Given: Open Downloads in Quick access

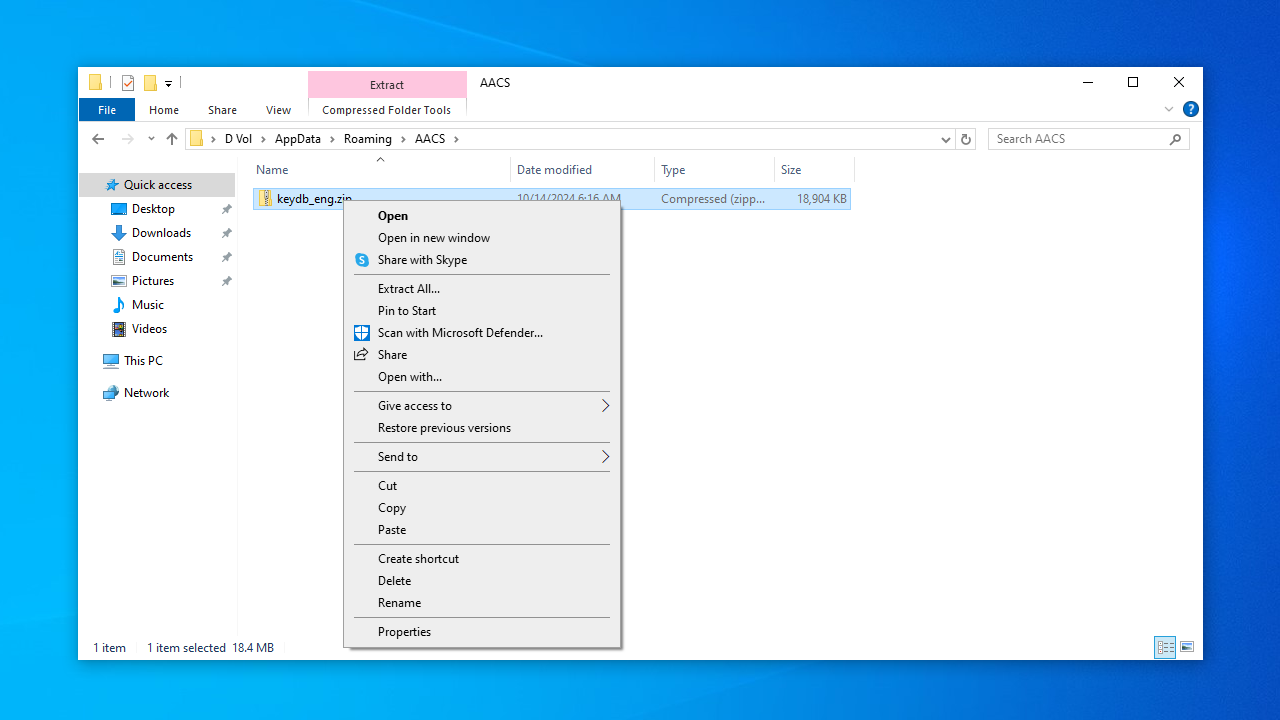Looking at the screenshot, I should tap(161, 233).
